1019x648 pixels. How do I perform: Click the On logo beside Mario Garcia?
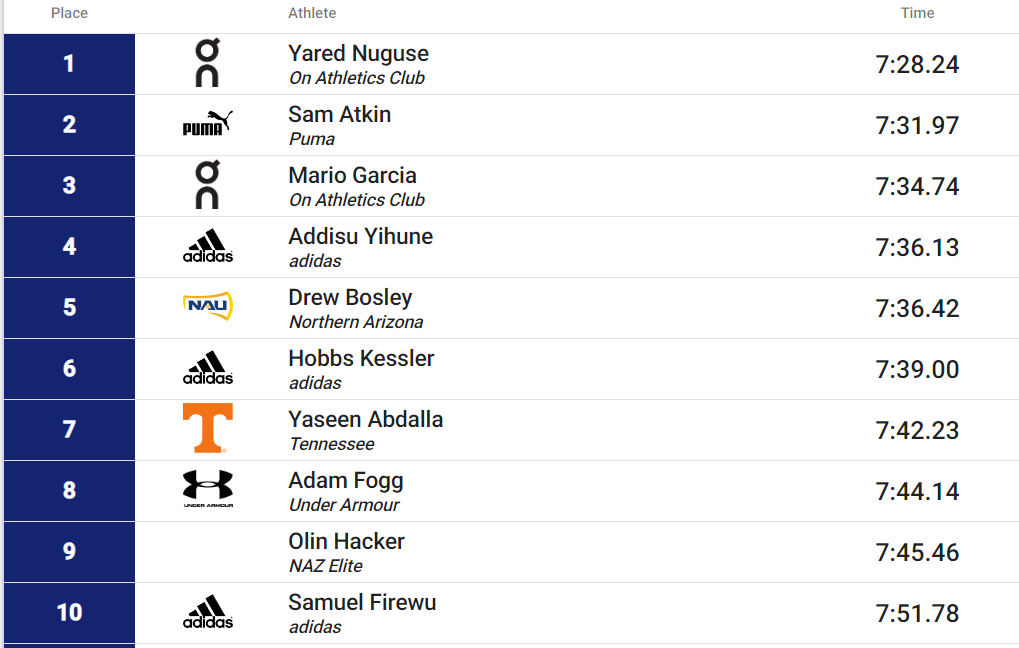(207, 185)
